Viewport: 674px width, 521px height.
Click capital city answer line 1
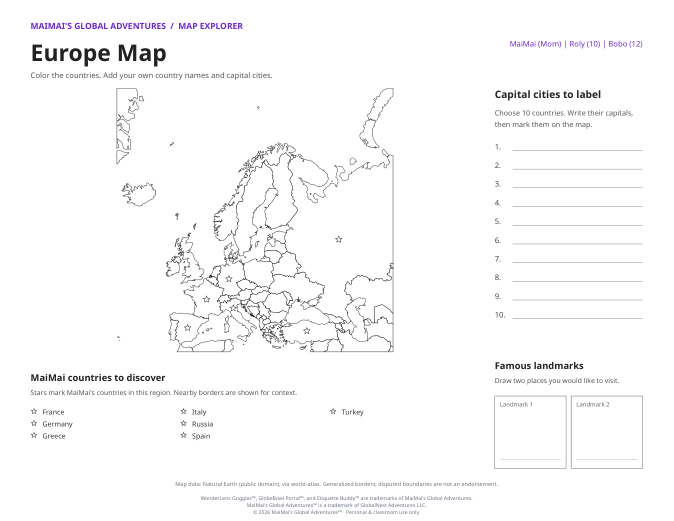(577, 147)
